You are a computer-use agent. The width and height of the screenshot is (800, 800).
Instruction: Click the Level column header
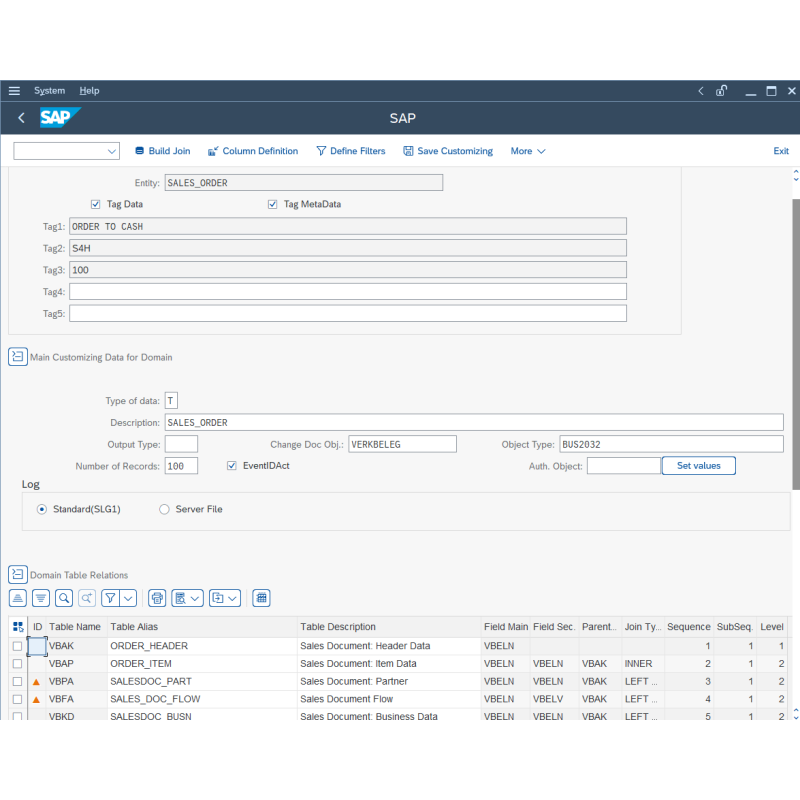pos(771,627)
